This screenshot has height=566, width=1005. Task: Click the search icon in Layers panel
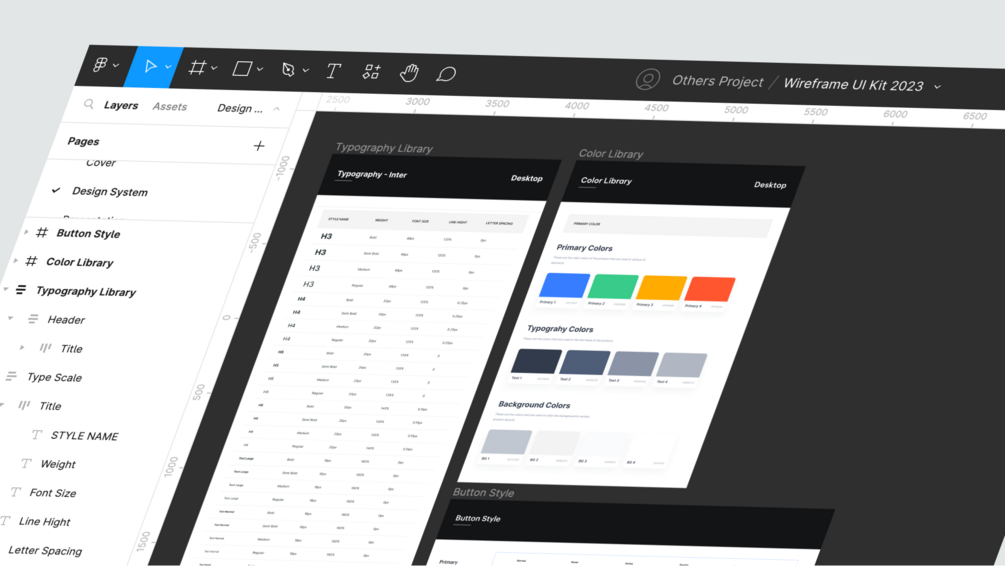pyautogui.click(x=89, y=104)
